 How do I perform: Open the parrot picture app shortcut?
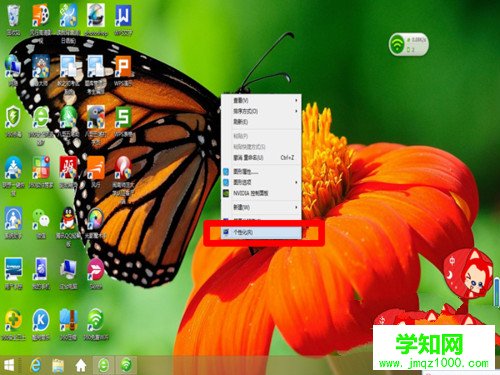click(x=96, y=117)
